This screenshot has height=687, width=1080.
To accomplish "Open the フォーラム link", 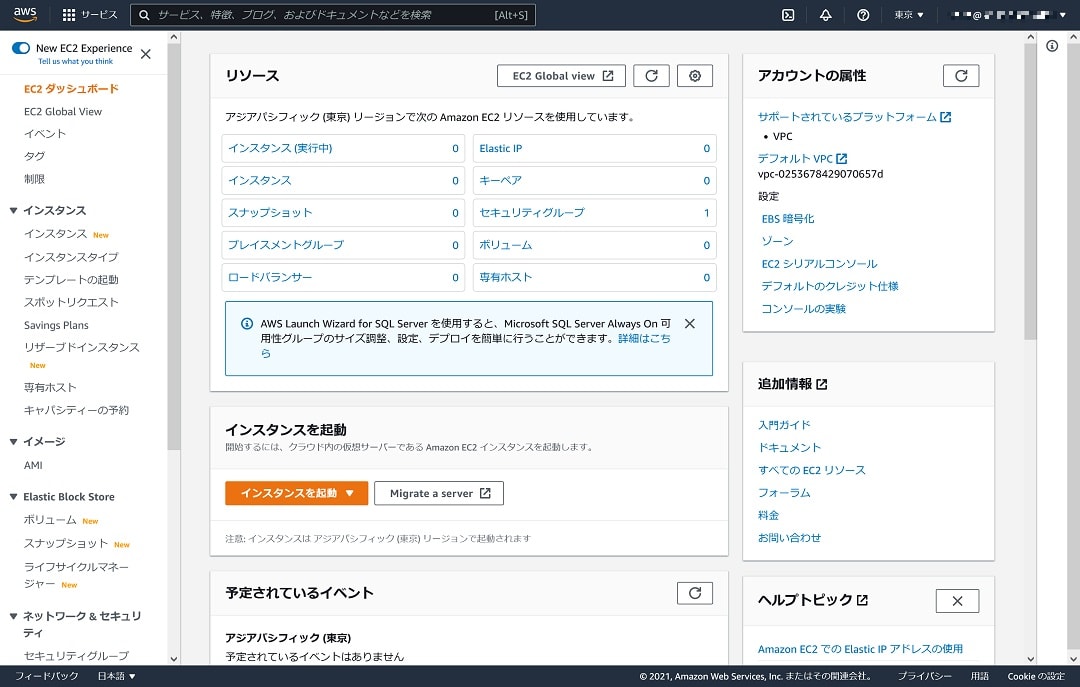I will (785, 493).
